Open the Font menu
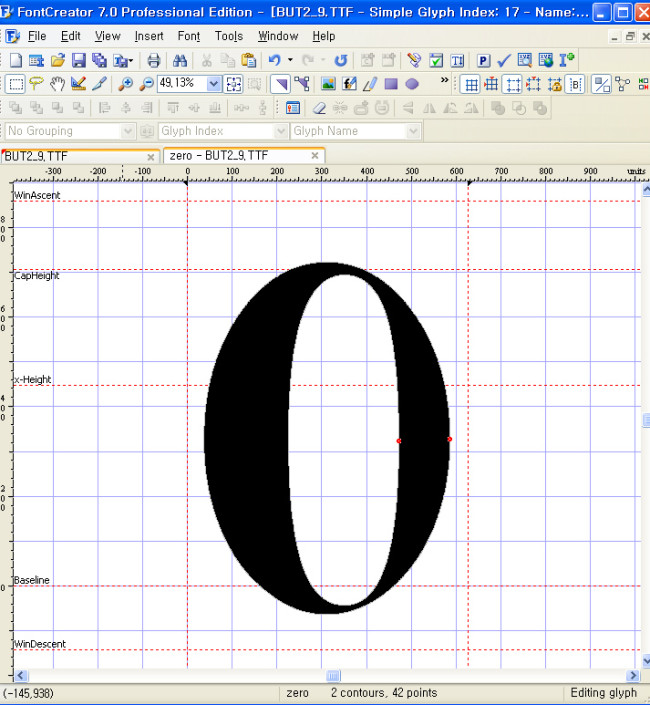The image size is (650, 705). coord(189,36)
